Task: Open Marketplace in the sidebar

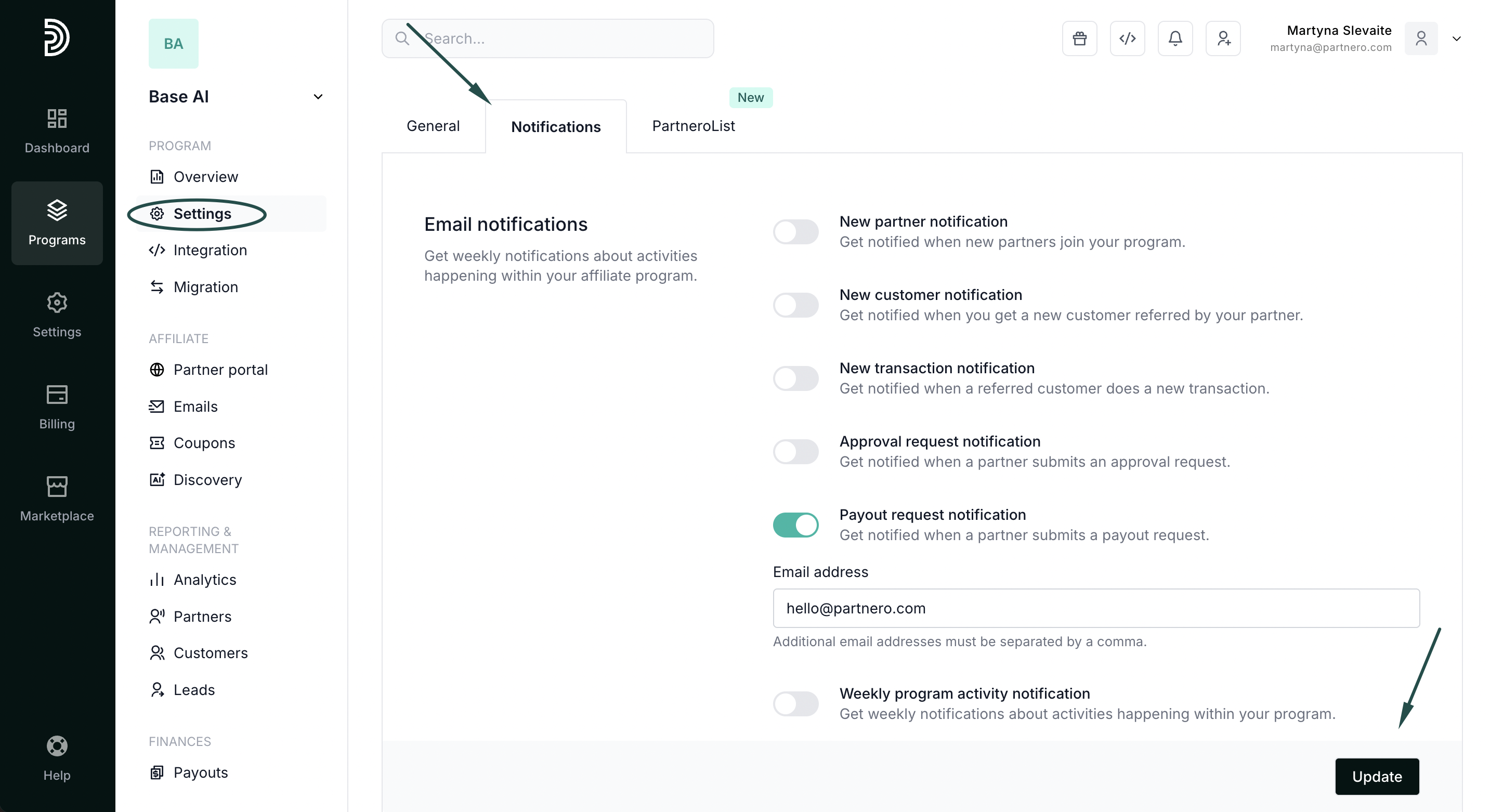Action: [57, 499]
